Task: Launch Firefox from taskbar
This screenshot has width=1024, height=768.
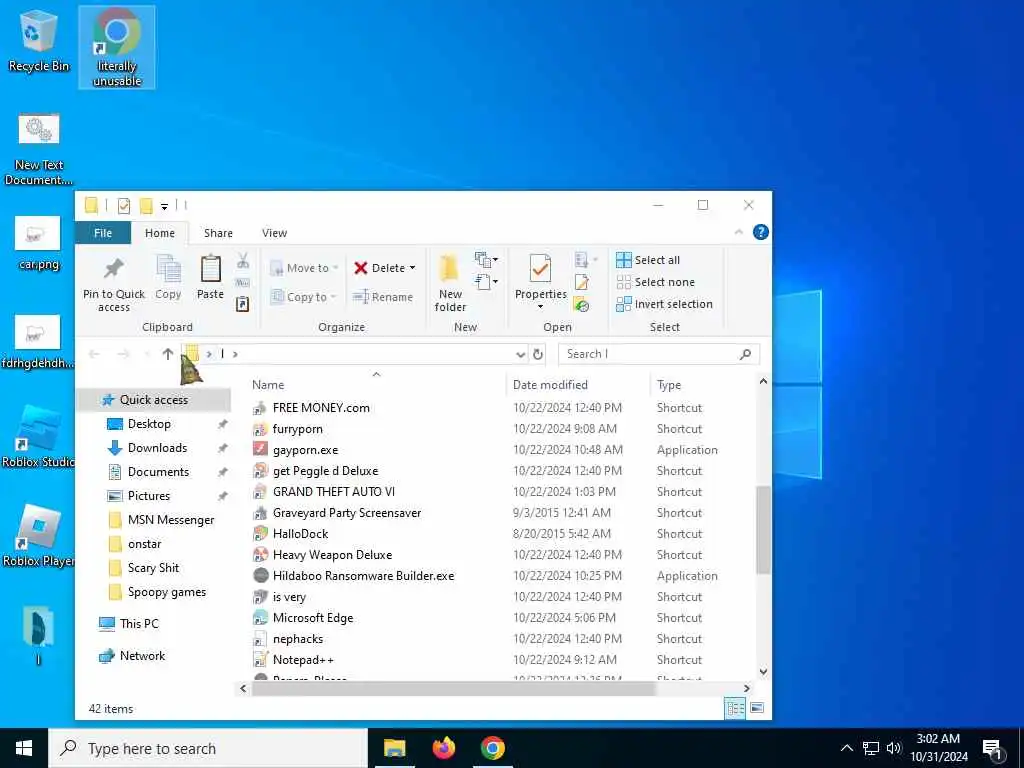Action: click(x=443, y=748)
